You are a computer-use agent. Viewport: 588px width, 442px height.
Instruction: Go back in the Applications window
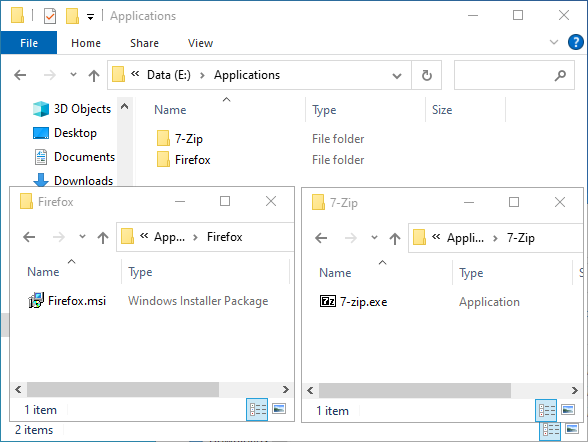(x=20, y=75)
